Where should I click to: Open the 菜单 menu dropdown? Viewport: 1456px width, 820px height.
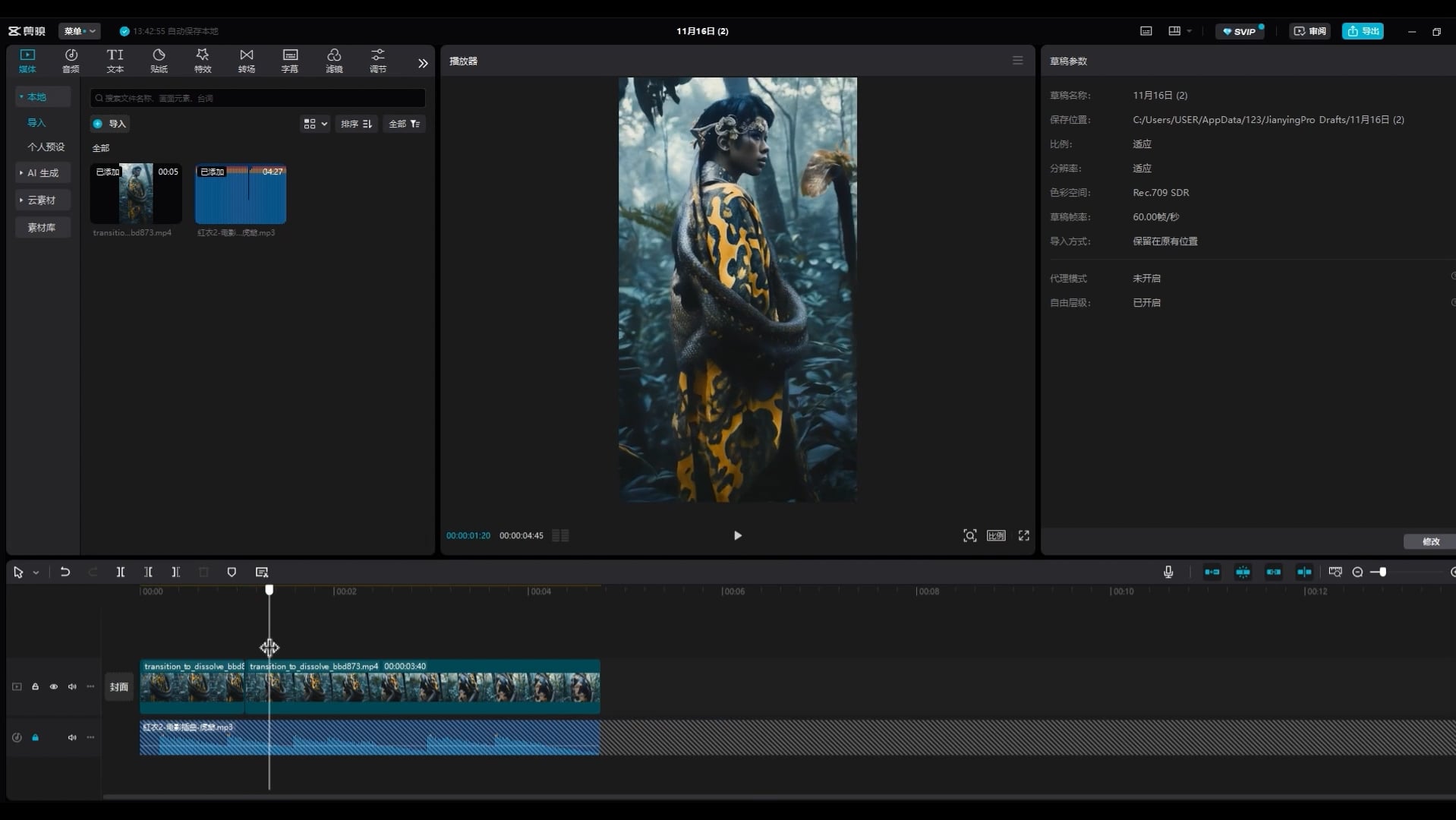(x=80, y=31)
